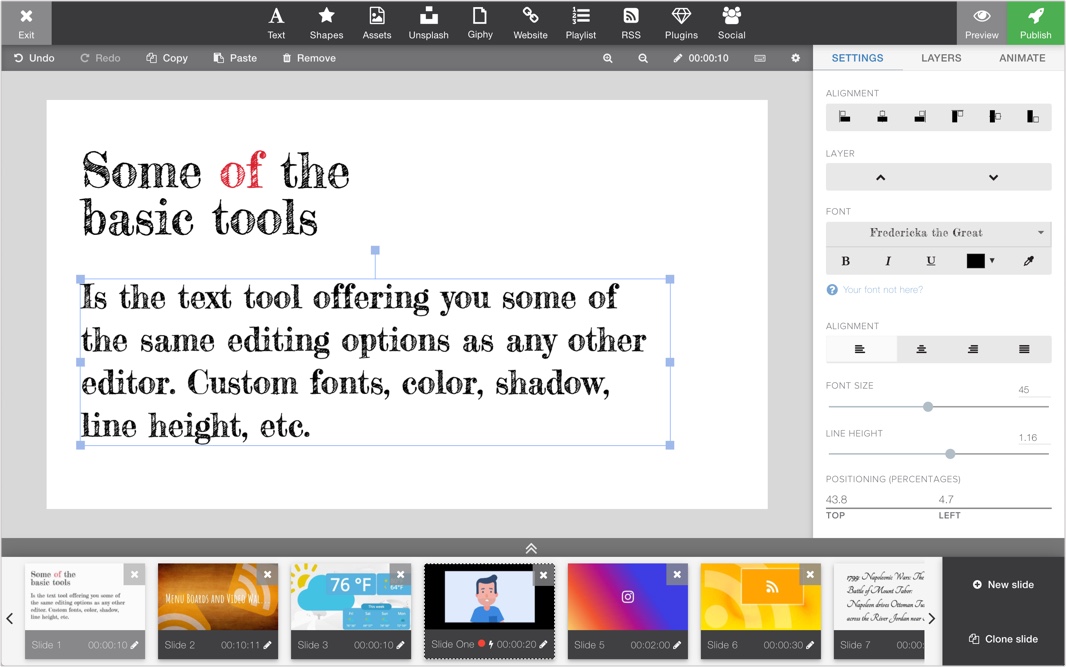The height and width of the screenshot is (667, 1066).
Task: Toggle bold formatting
Action: [845, 260]
